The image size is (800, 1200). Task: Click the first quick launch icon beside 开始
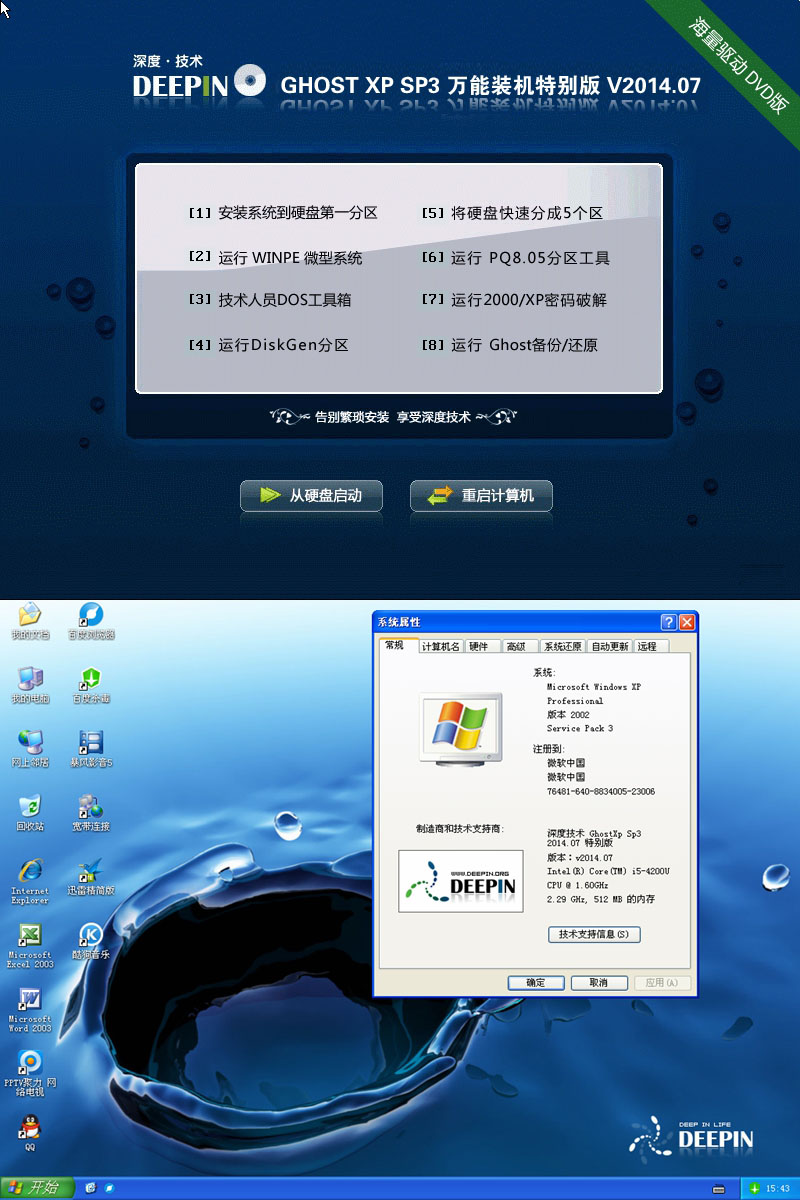tap(91, 1188)
